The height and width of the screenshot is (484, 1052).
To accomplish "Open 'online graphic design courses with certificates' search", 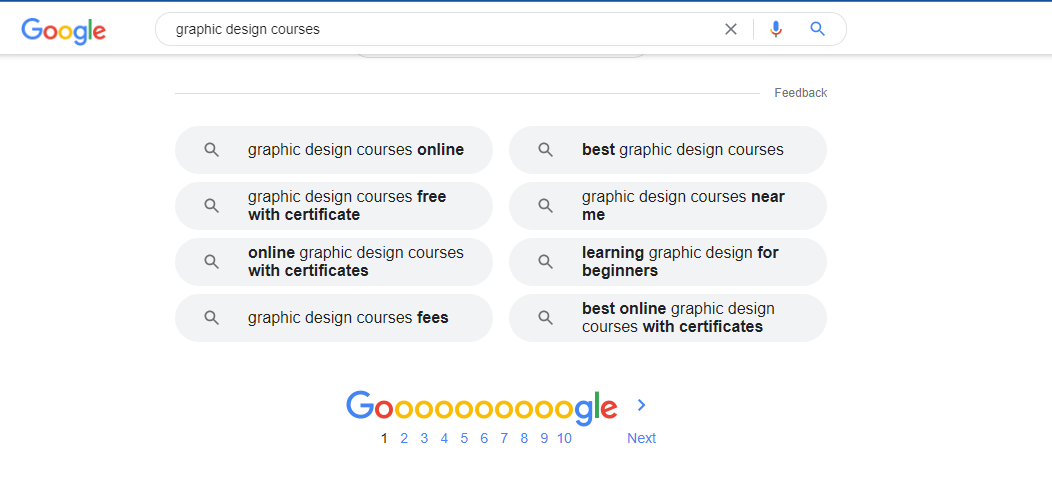I will click(x=355, y=262).
